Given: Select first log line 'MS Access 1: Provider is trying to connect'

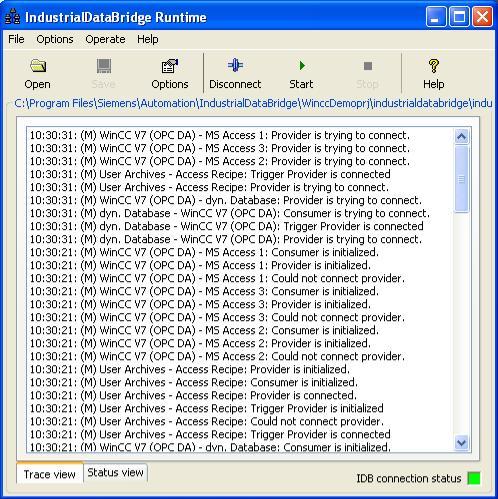Looking at the screenshot, I should coord(220,135).
